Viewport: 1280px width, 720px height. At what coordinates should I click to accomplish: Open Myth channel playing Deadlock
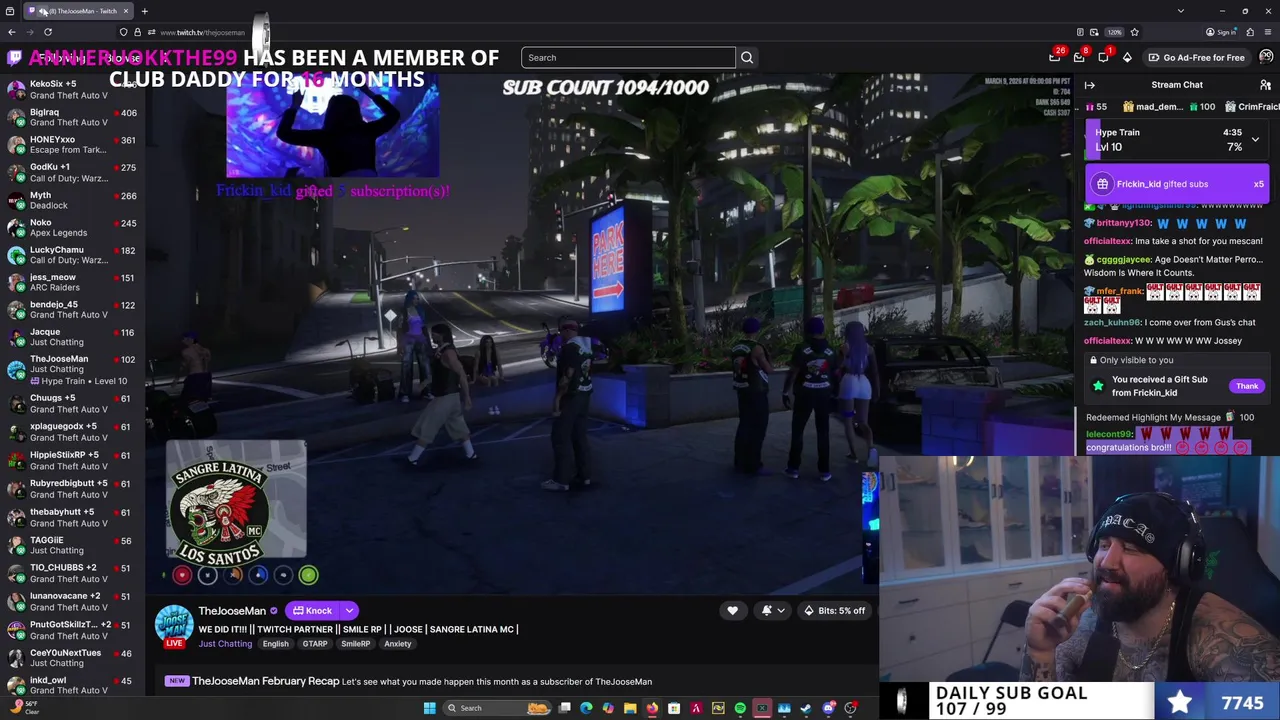[72, 200]
